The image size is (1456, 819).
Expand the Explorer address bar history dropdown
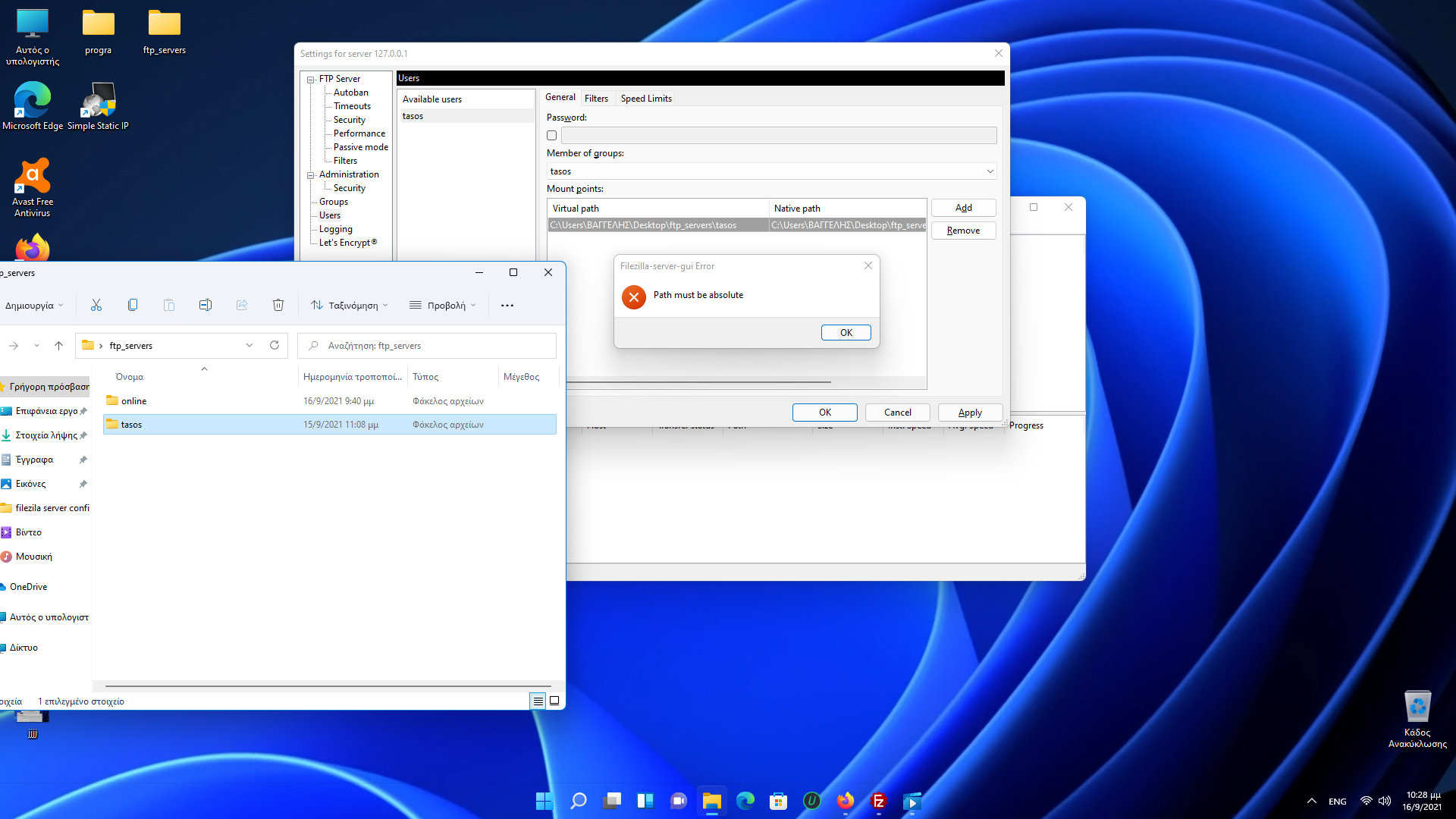(249, 345)
